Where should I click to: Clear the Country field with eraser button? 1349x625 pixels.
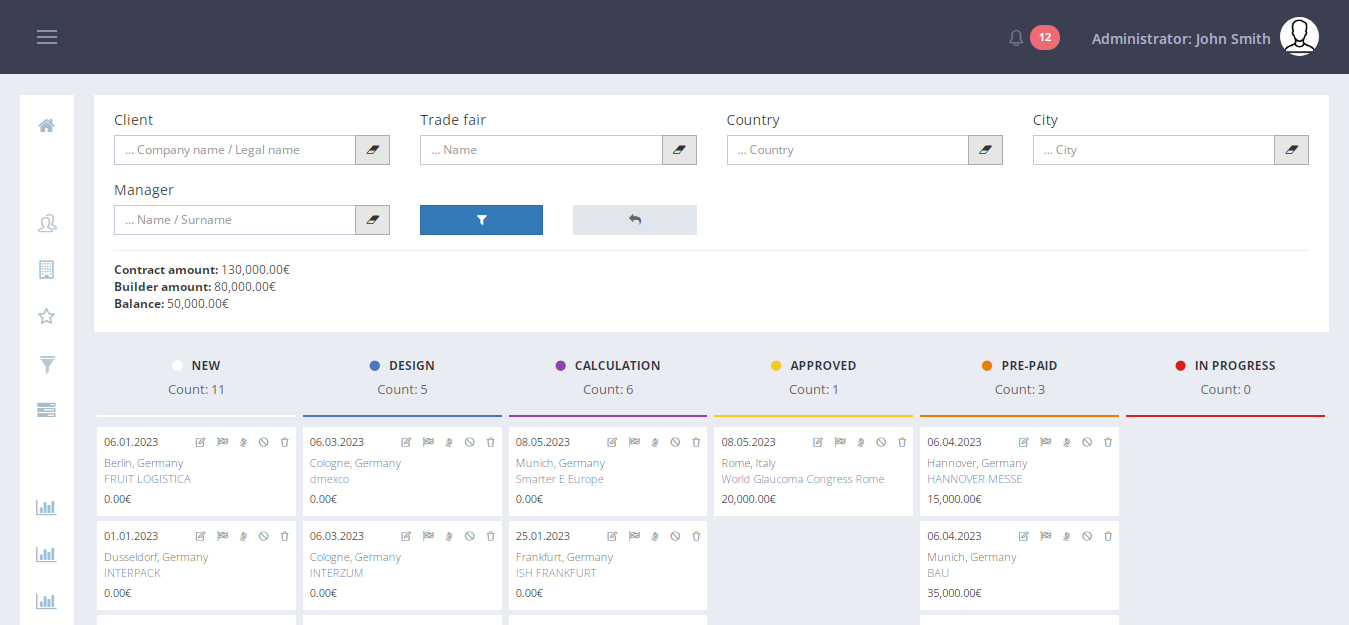point(985,150)
